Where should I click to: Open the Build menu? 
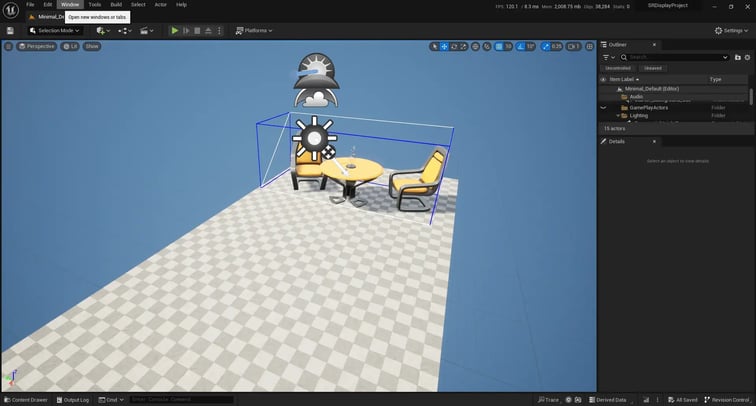116,4
